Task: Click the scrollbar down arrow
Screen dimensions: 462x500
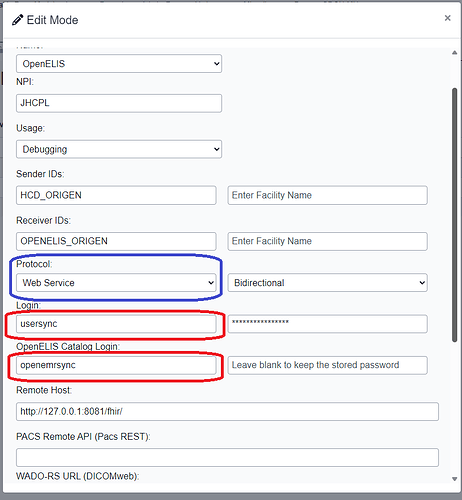Action: tap(454, 479)
